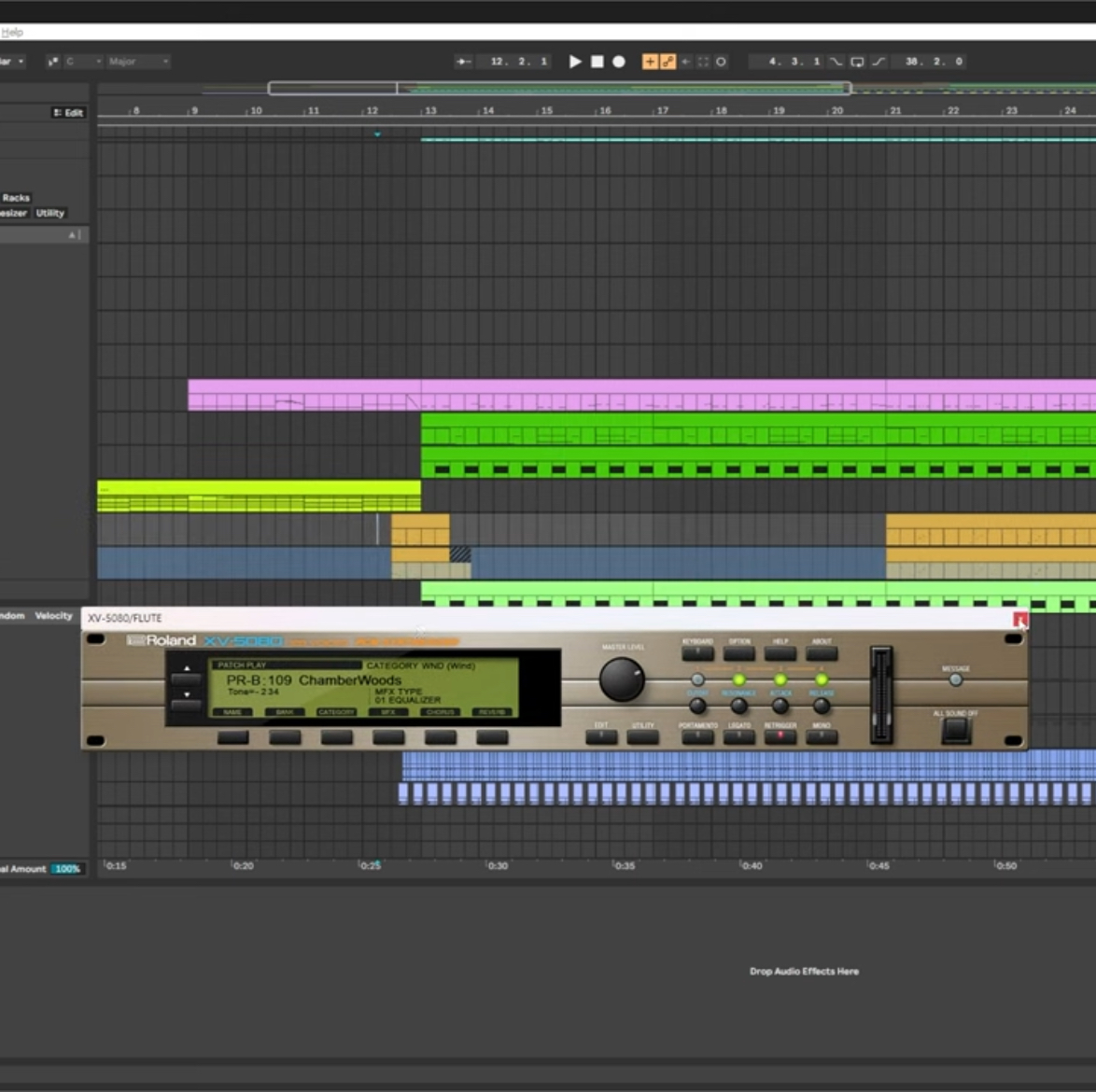Click the ABOUT button on XV-5080

pyautogui.click(x=822, y=653)
